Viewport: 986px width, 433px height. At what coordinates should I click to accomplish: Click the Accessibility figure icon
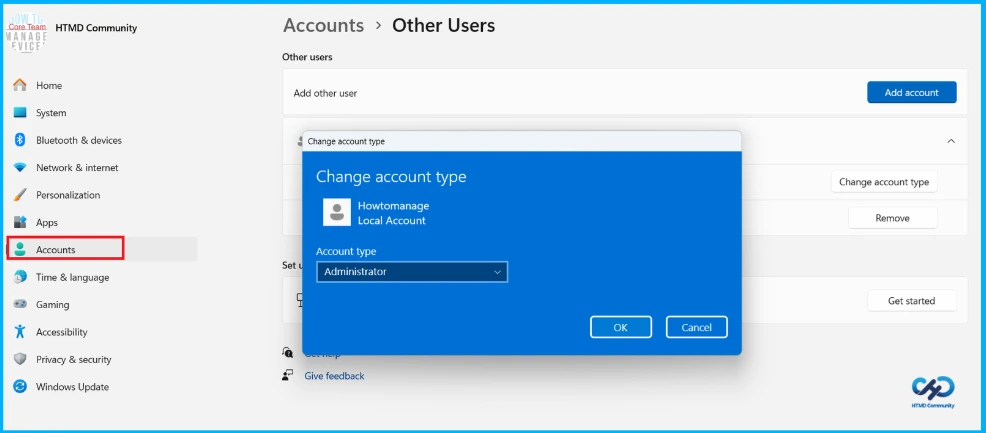pyautogui.click(x=20, y=332)
